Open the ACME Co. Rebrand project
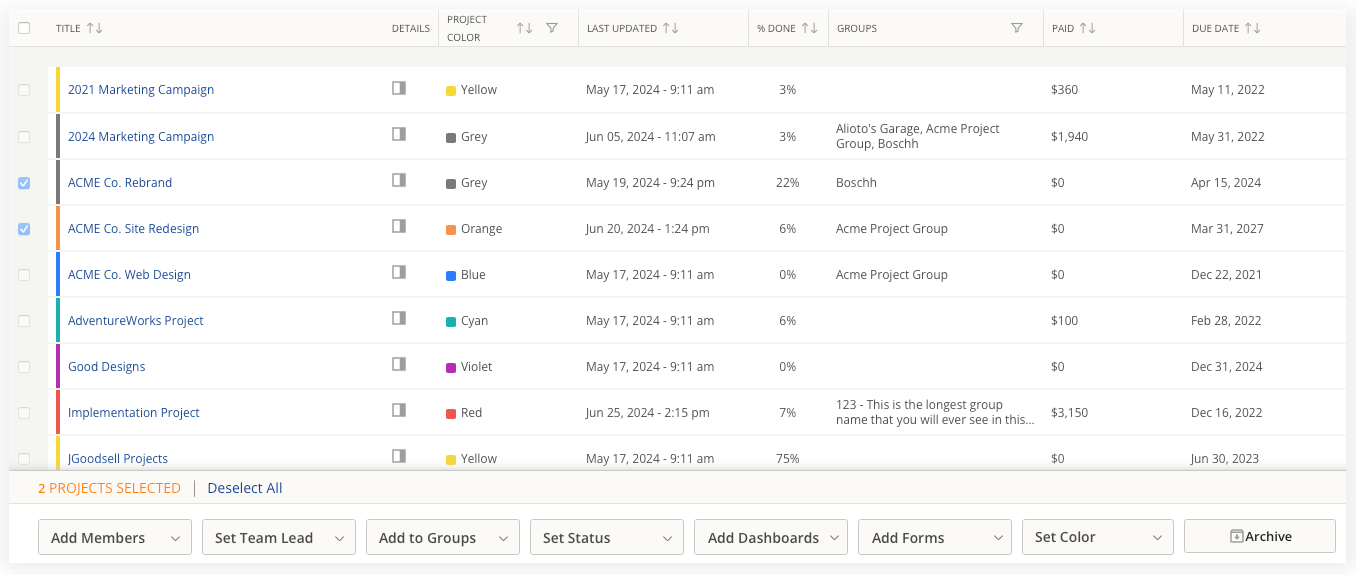 (120, 182)
